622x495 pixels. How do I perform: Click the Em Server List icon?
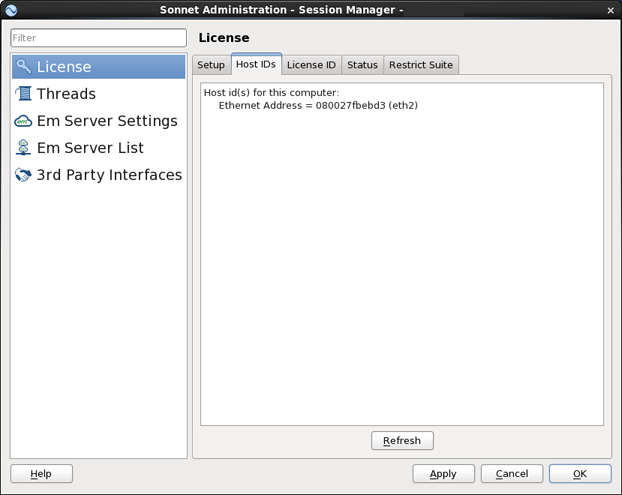pyautogui.click(x=23, y=148)
